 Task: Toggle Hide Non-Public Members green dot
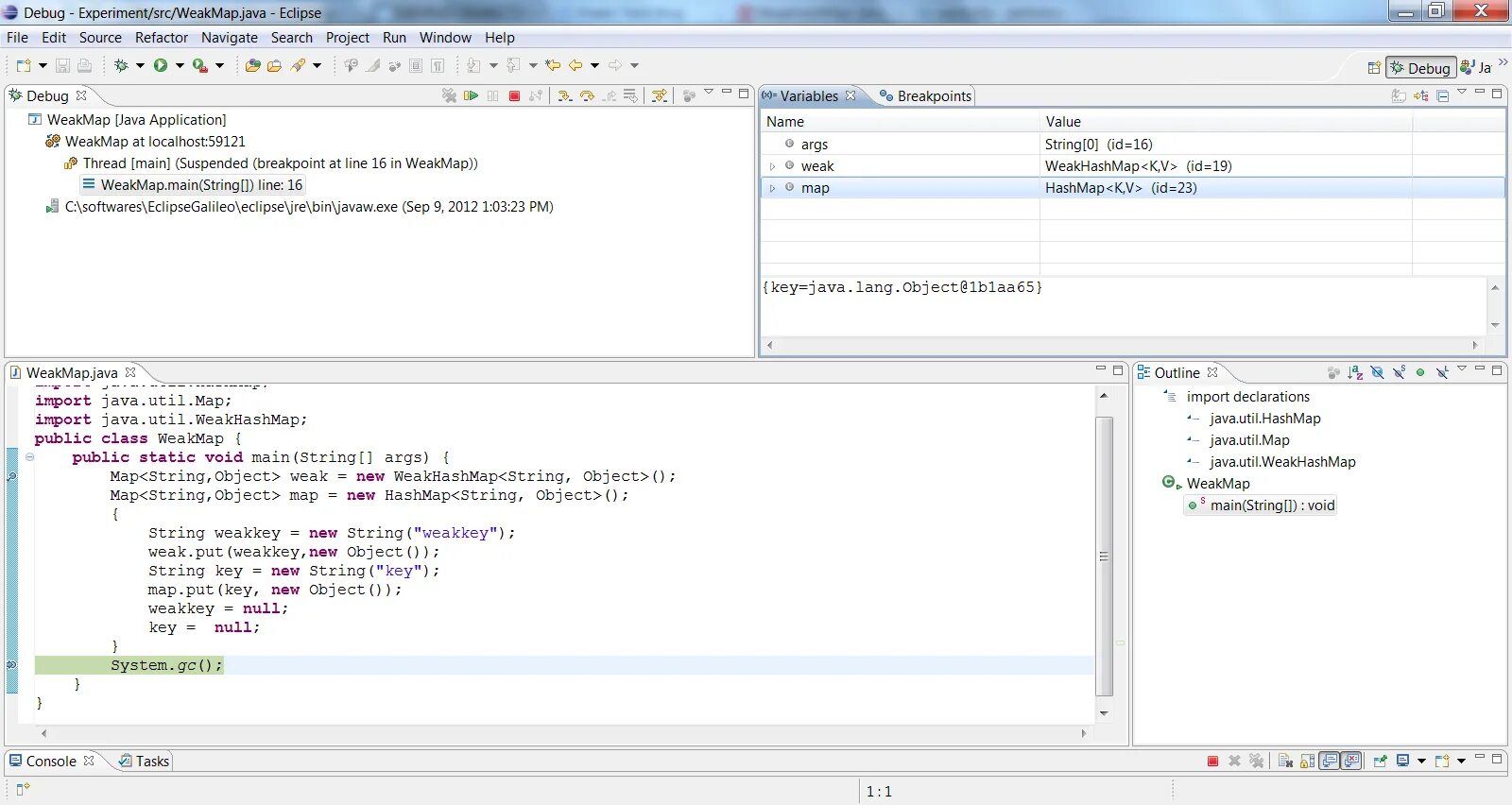coord(1420,372)
